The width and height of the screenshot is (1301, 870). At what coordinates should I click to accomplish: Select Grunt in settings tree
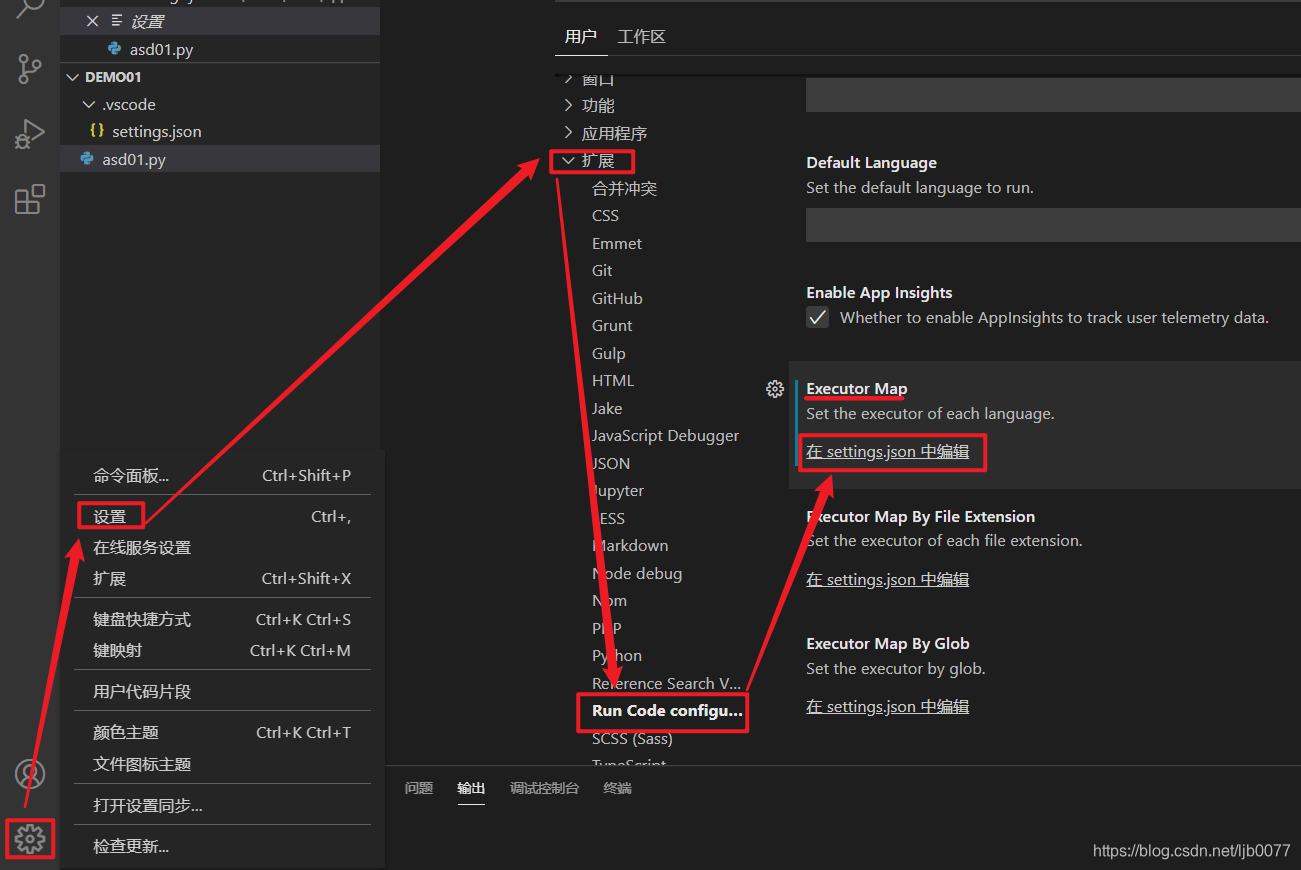click(x=612, y=326)
